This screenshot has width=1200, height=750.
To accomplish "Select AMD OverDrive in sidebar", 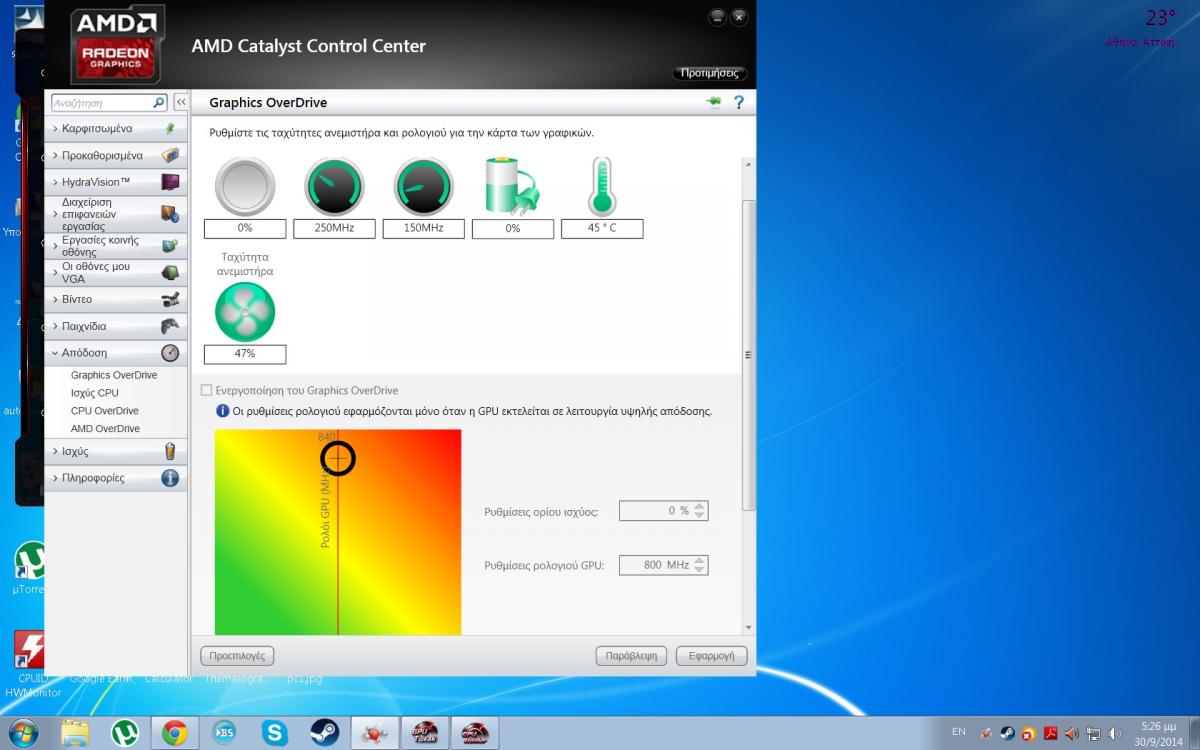I will pos(105,429).
